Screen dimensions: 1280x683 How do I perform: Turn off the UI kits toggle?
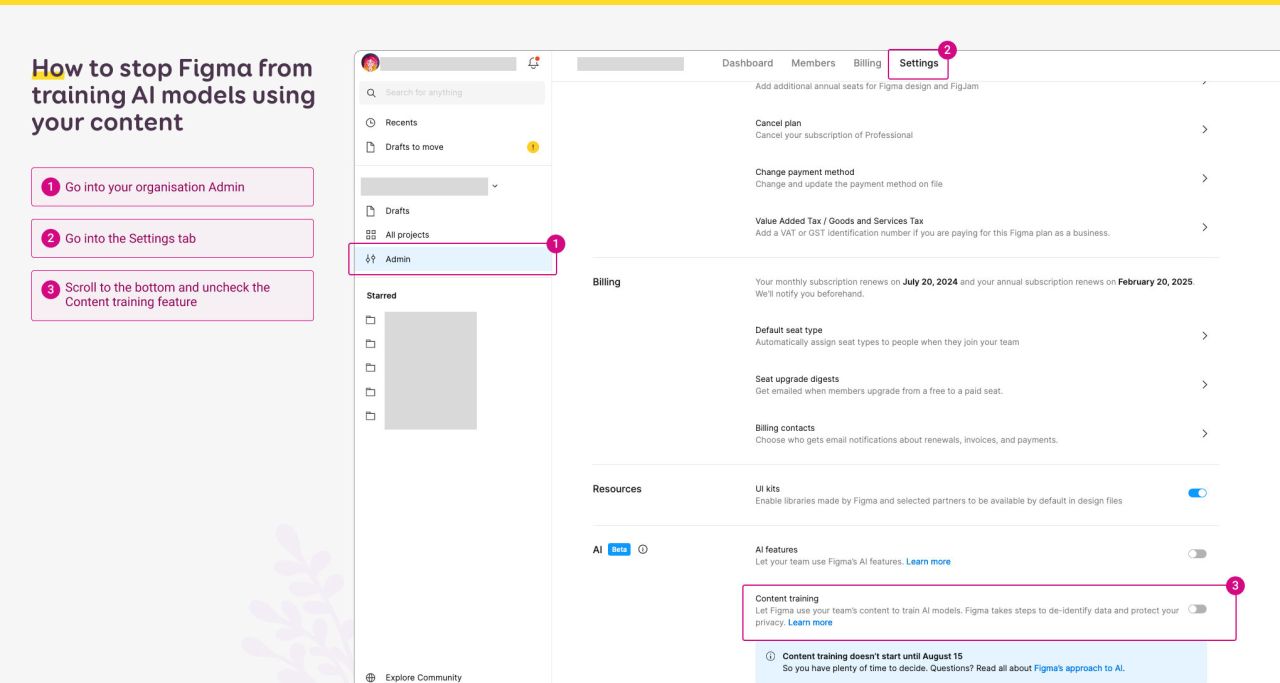[x=1197, y=492]
